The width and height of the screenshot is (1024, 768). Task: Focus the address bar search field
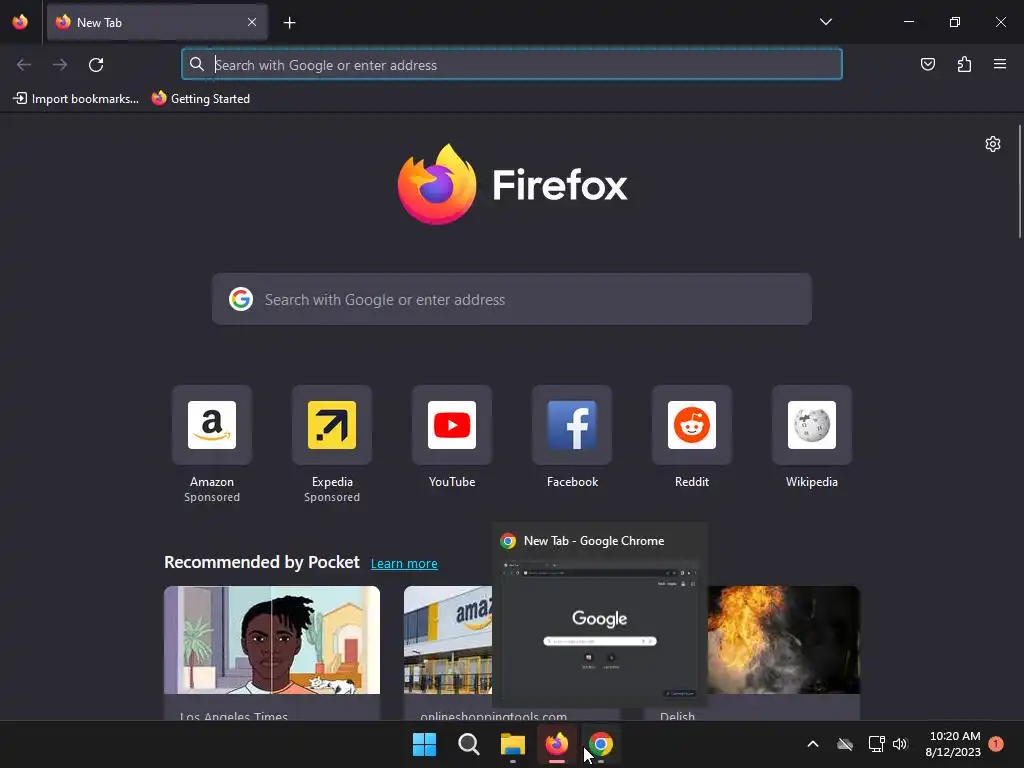512,65
